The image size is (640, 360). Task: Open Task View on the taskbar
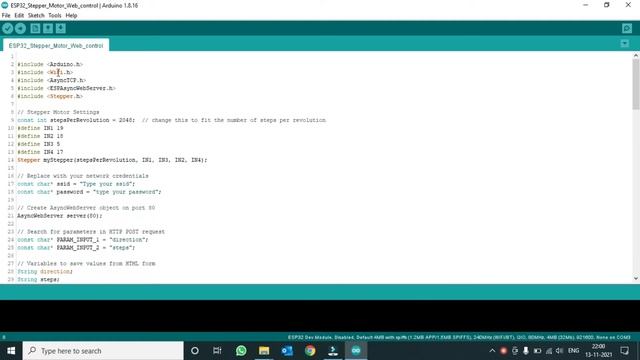[x=217, y=351]
